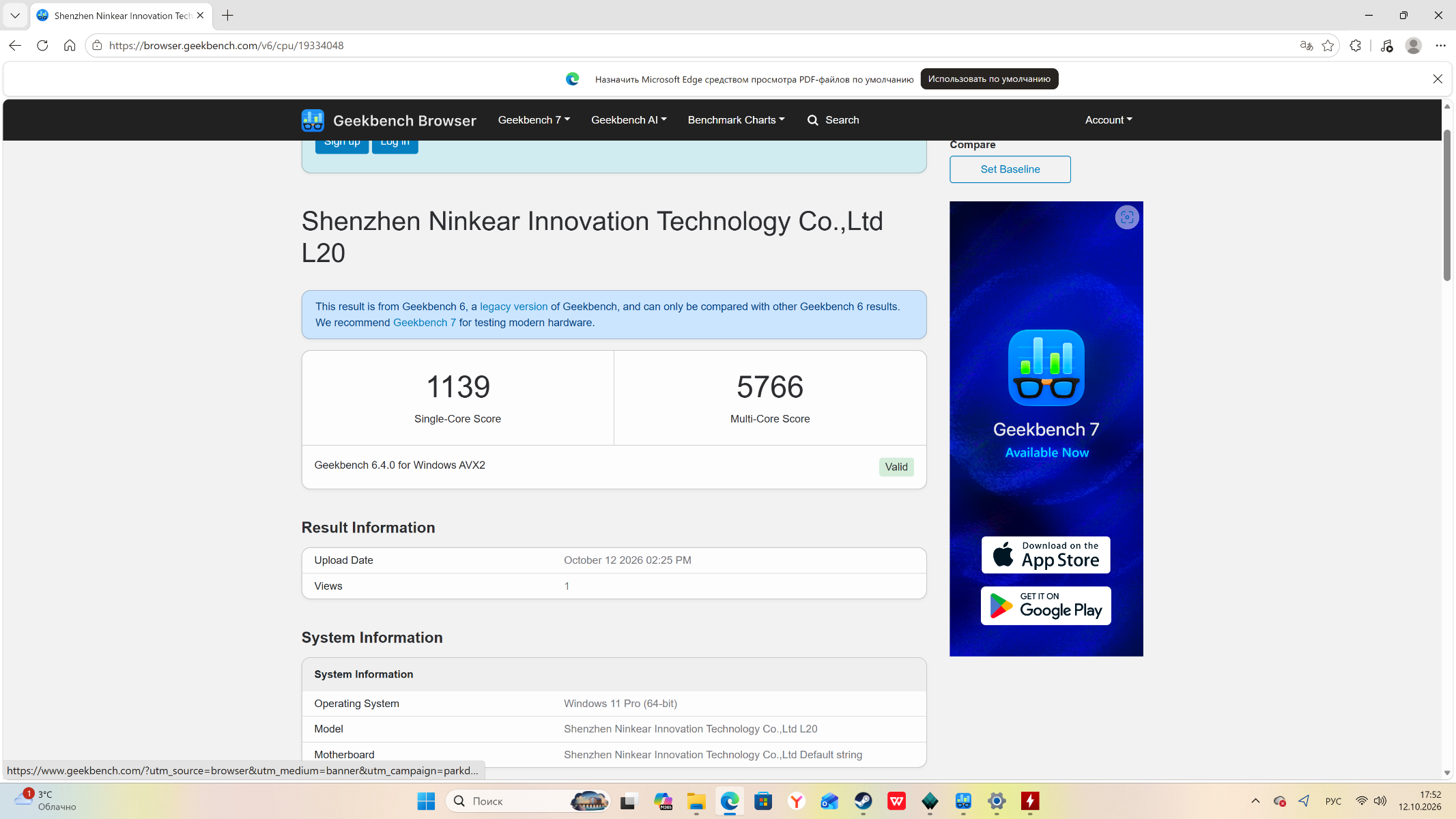The width and height of the screenshot is (1456, 819).
Task: Go back using the back arrow
Action: coord(15,46)
